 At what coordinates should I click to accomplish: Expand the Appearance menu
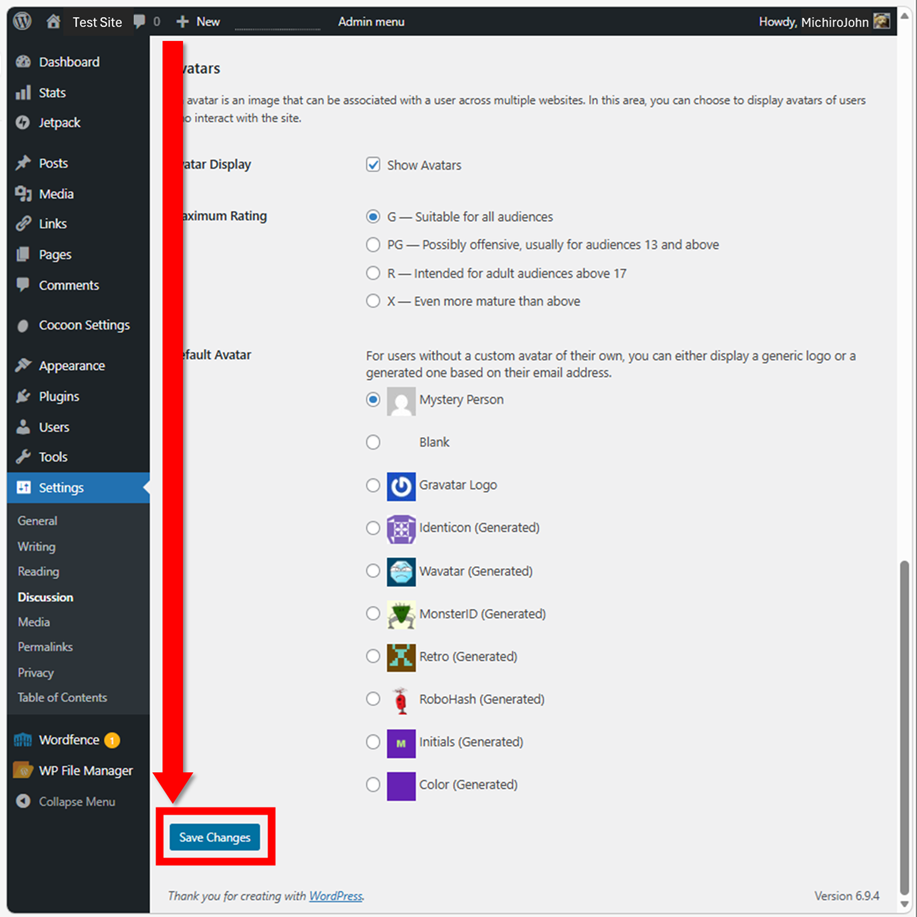[71, 366]
